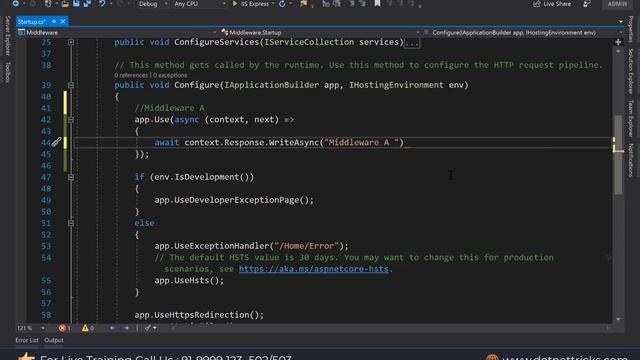
Task: Close the Startup.cs tab
Action: 63,21
